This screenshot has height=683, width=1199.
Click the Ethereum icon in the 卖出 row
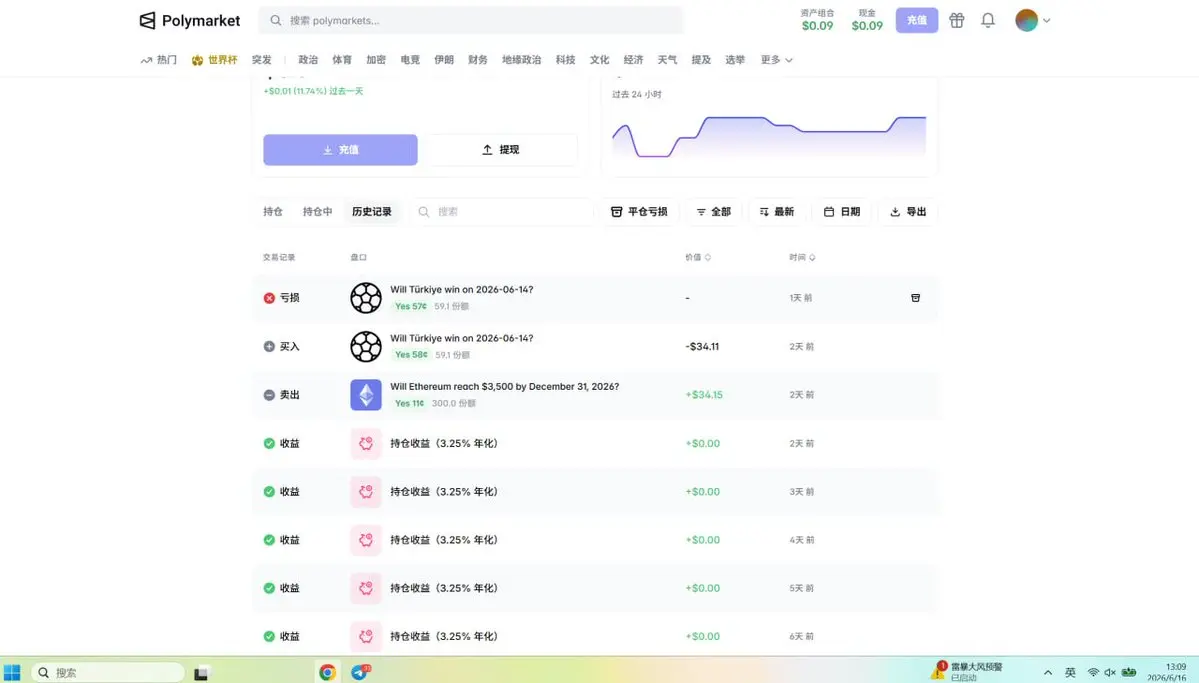366,395
